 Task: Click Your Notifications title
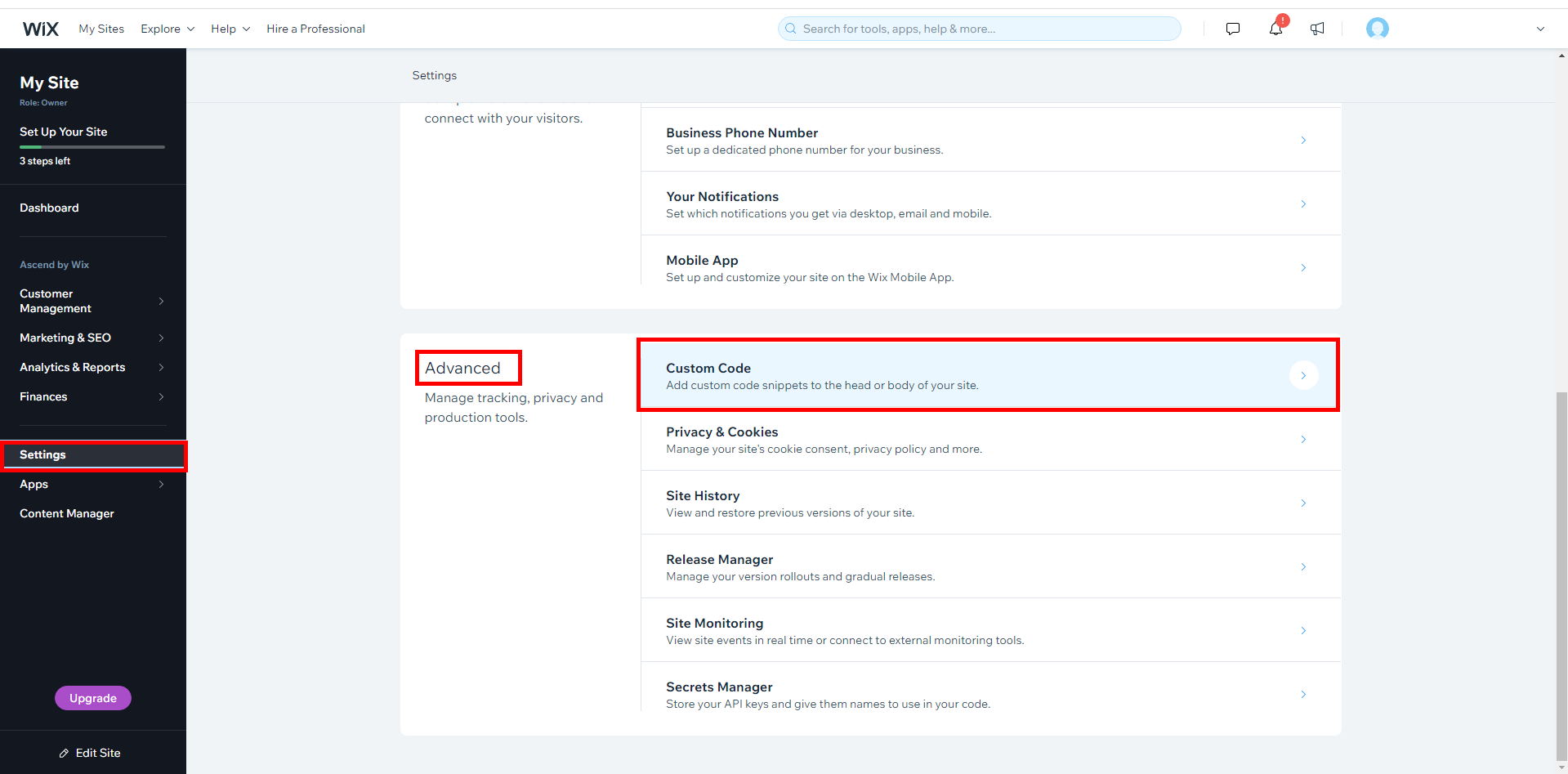coord(722,196)
